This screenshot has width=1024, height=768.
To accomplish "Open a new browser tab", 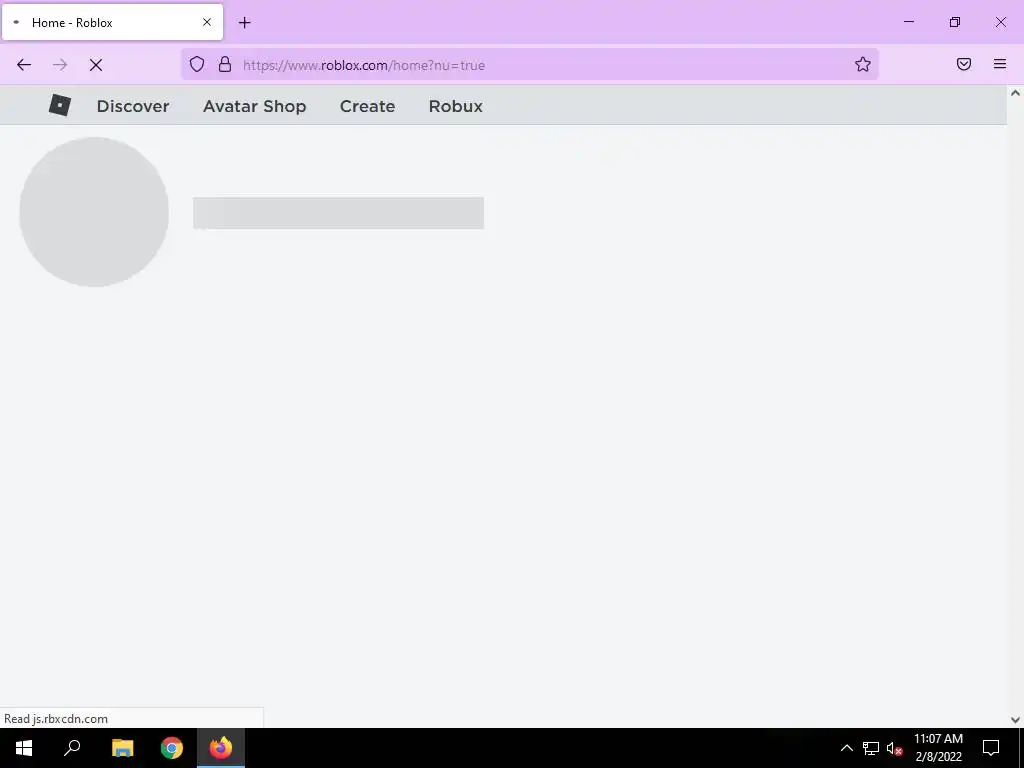I will coord(244,23).
